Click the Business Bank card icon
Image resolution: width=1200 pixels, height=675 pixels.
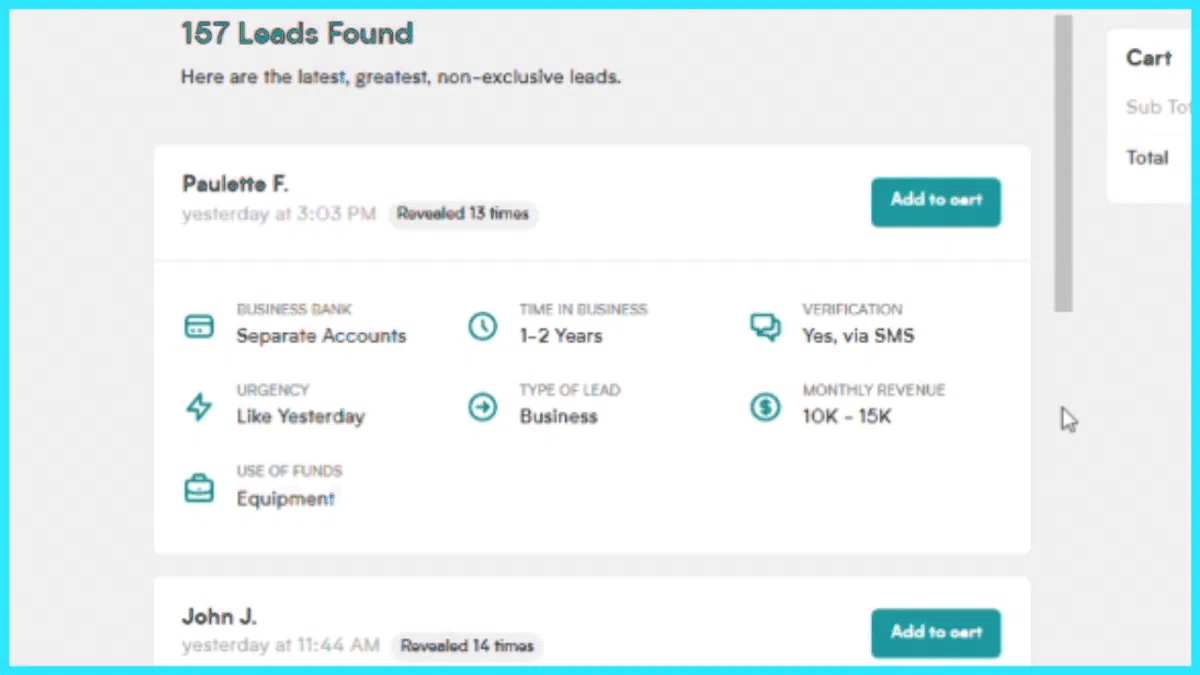pos(199,326)
